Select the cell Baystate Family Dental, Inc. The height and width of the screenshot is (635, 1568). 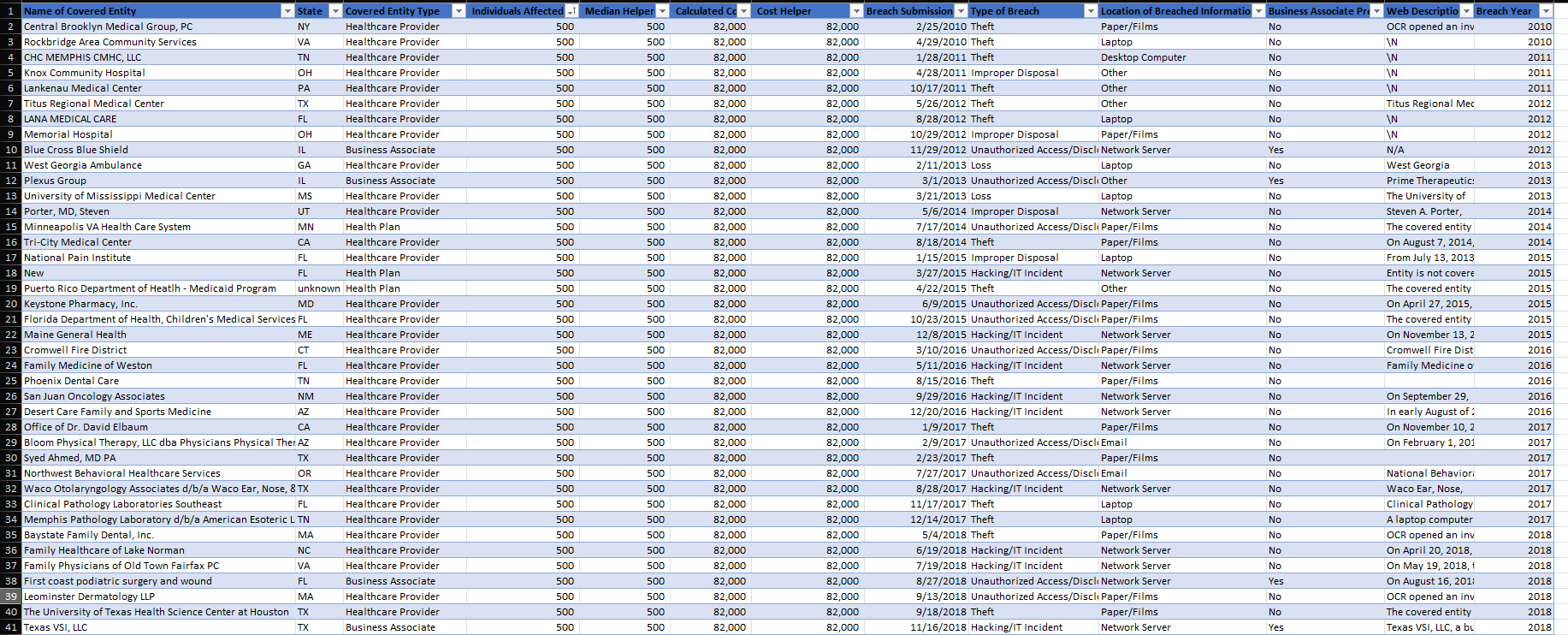[158, 535]
